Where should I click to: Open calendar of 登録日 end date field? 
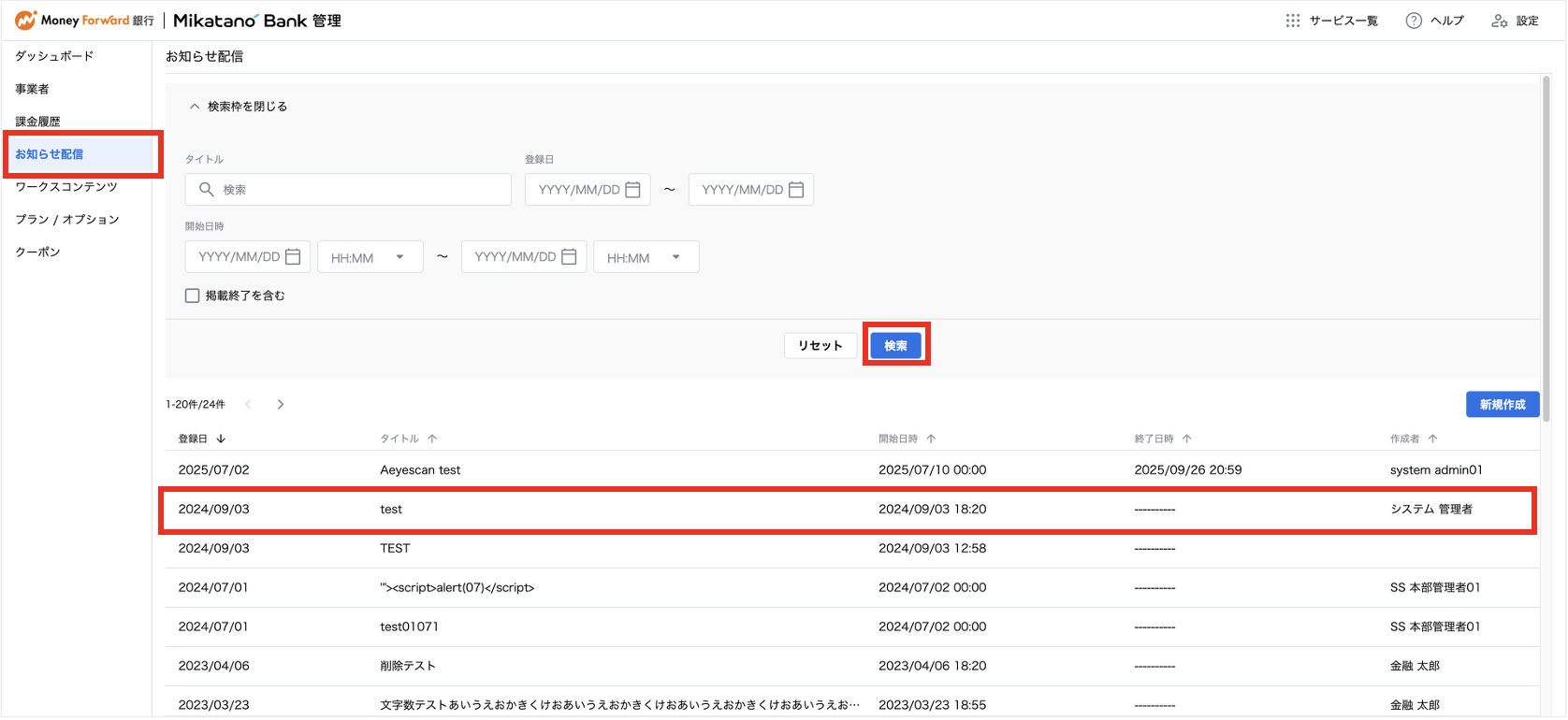click(796, 190)
